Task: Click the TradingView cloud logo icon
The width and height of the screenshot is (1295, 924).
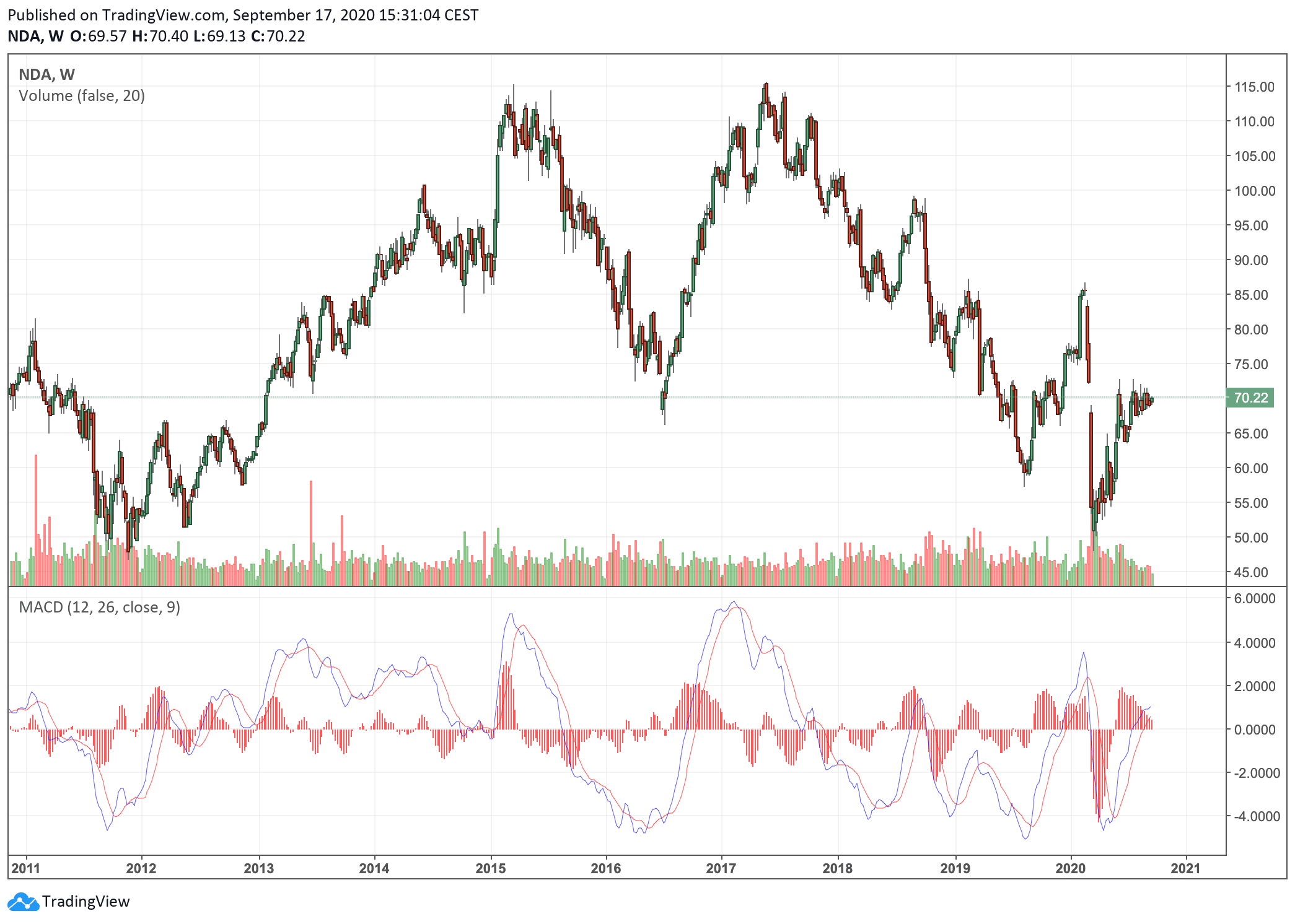Action: tap(23, 902)
